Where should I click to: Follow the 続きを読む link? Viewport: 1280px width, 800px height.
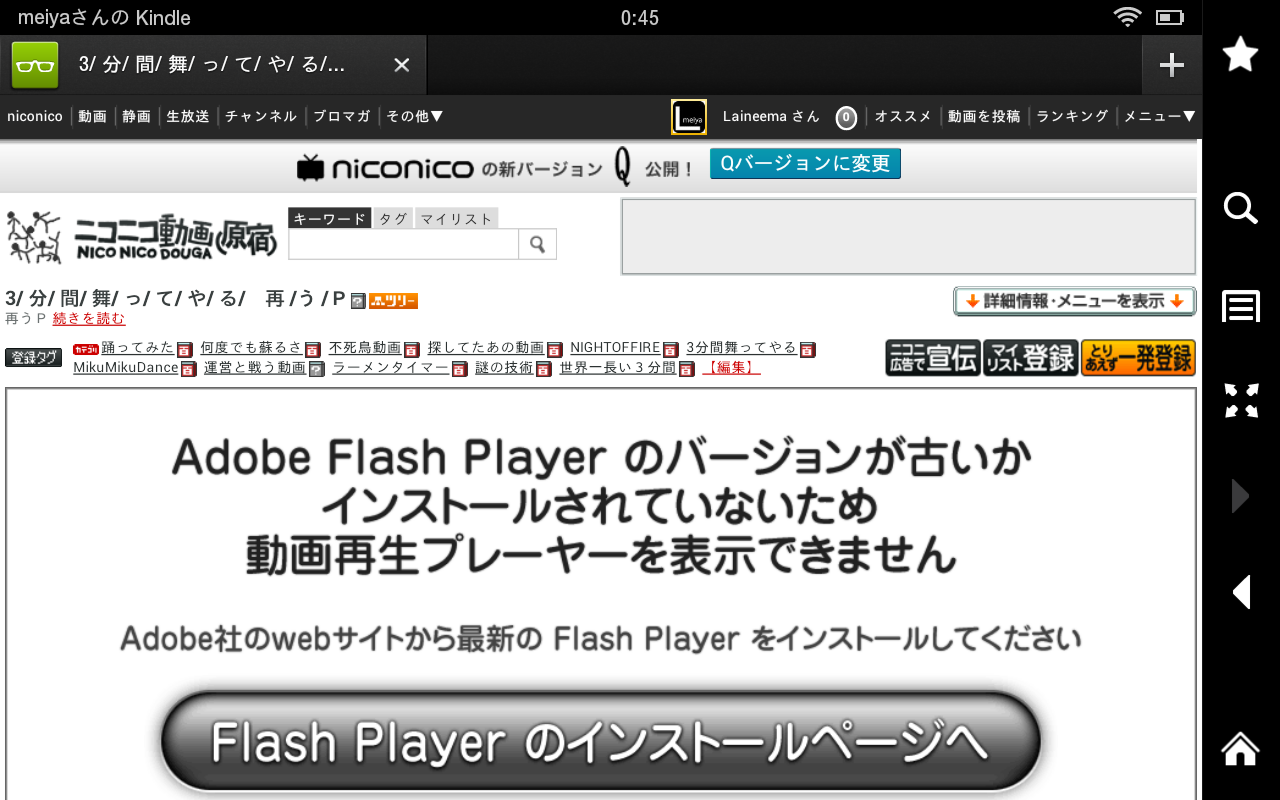click(x=89, y=319)
